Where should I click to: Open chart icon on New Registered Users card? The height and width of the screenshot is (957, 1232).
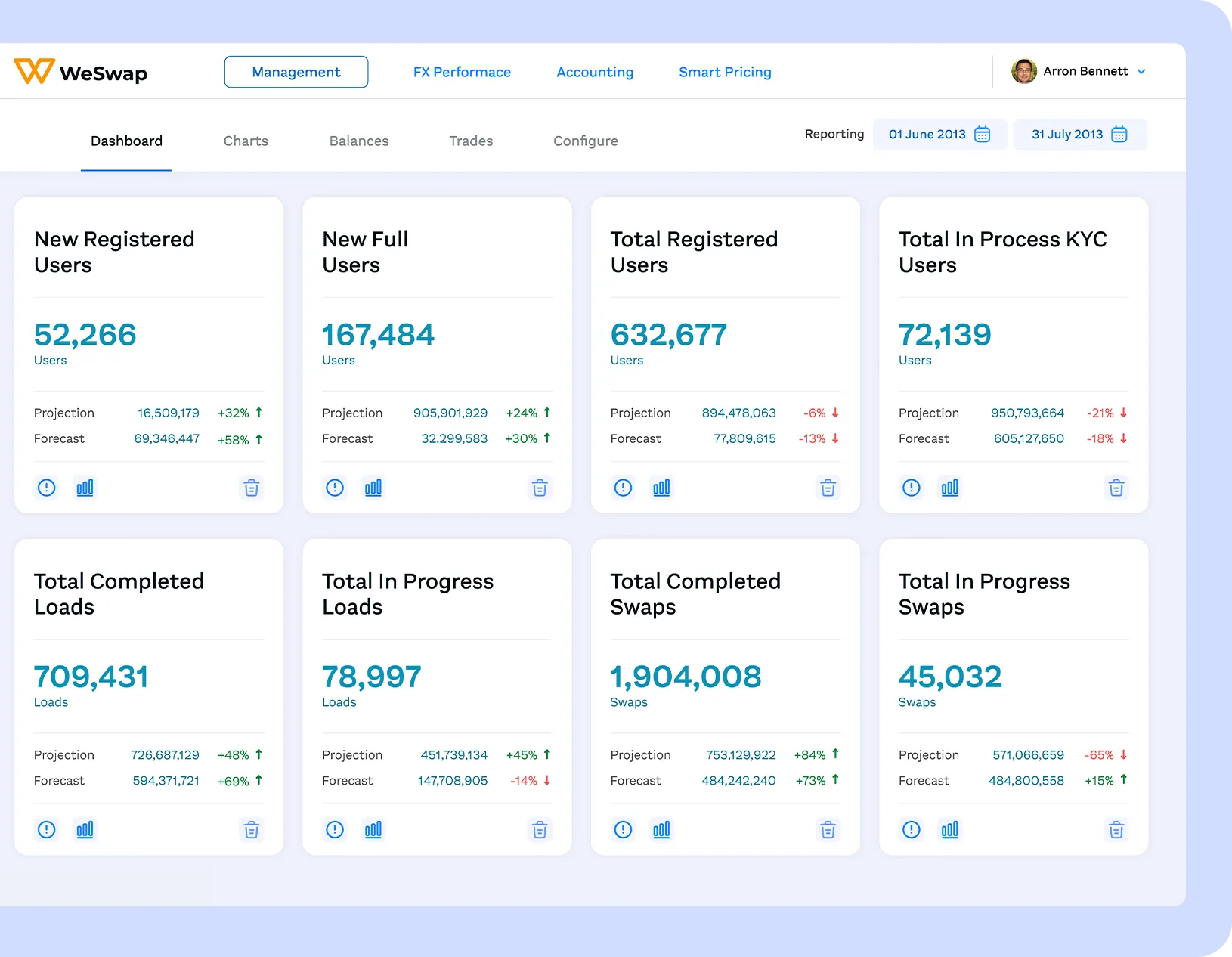tap(85, 488)
